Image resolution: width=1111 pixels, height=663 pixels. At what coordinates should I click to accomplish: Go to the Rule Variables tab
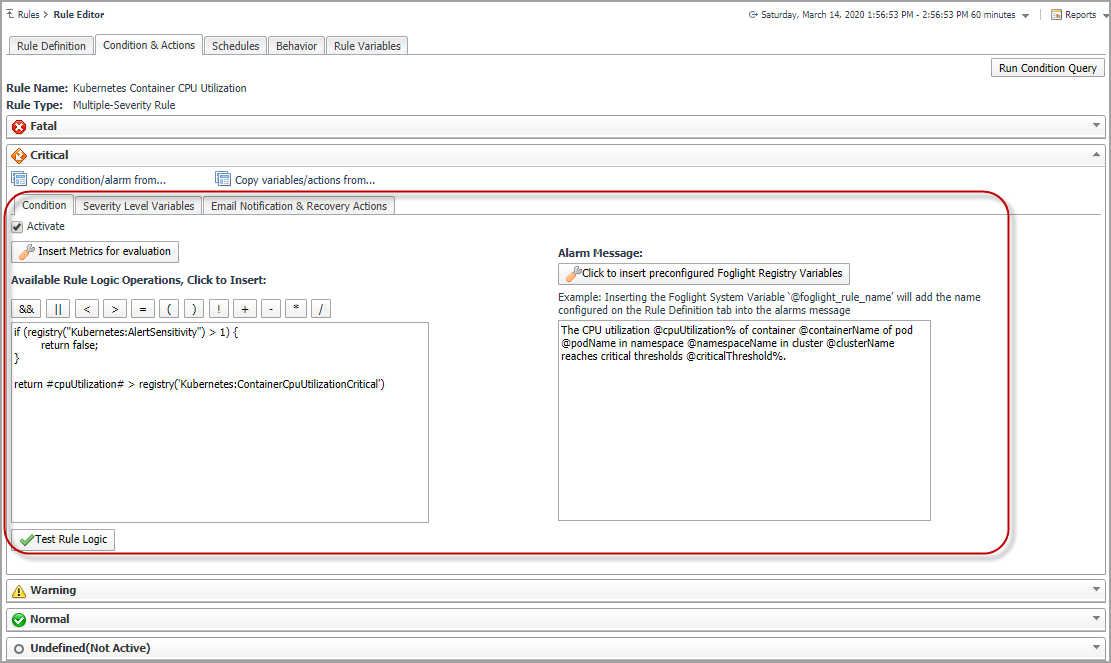(x=367, y=45)
